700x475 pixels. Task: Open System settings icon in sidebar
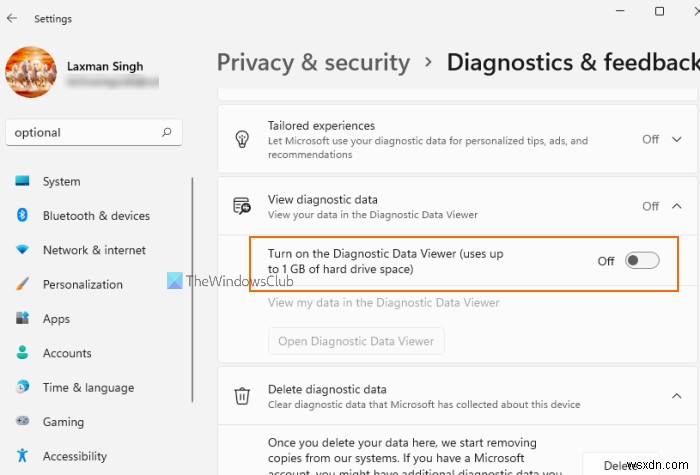22,182
